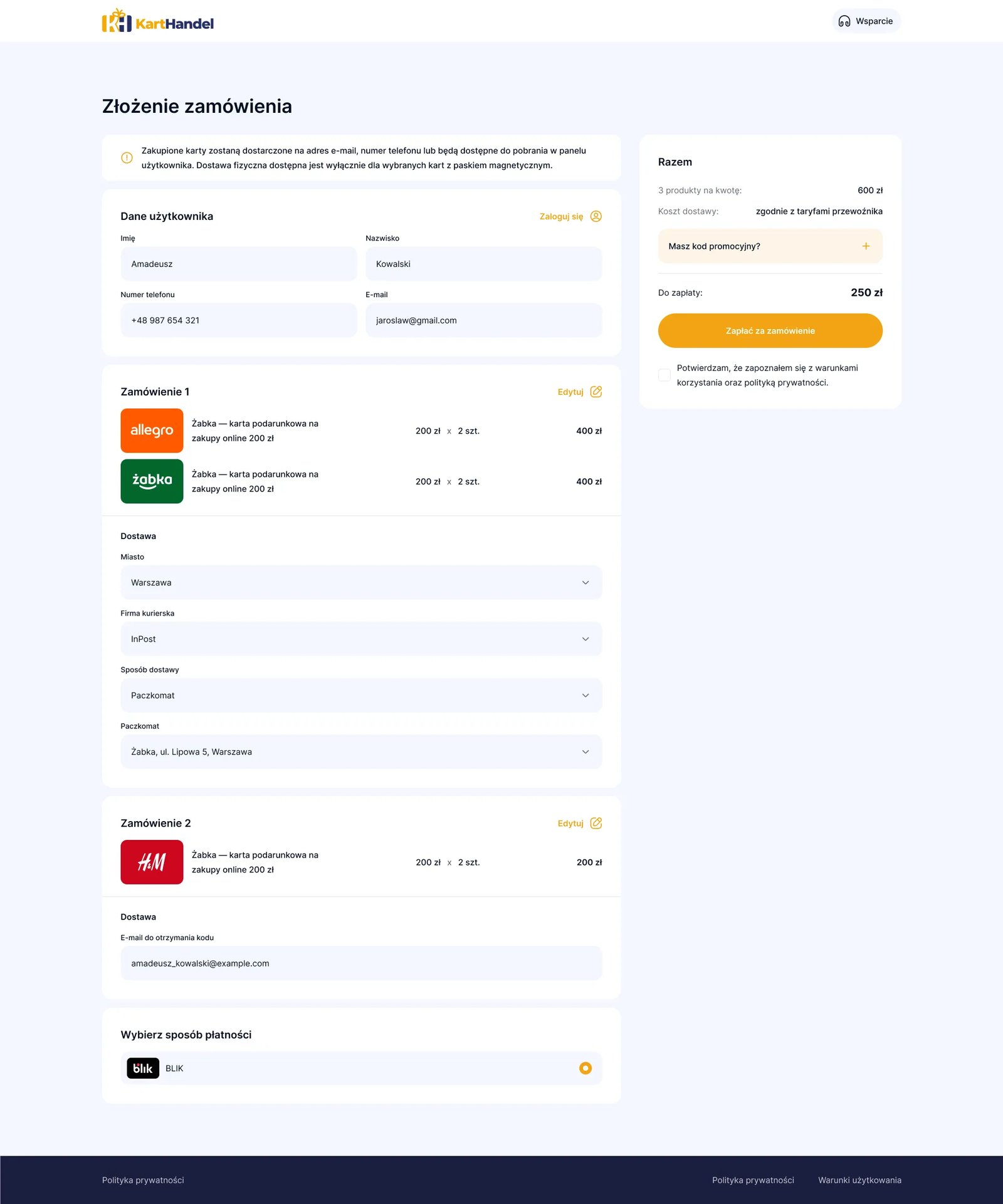Image resolution: width=1003 pixels, height=1204 pixels.
Task: Click the Allegro card thumbnail
Action: click(152, 431)
